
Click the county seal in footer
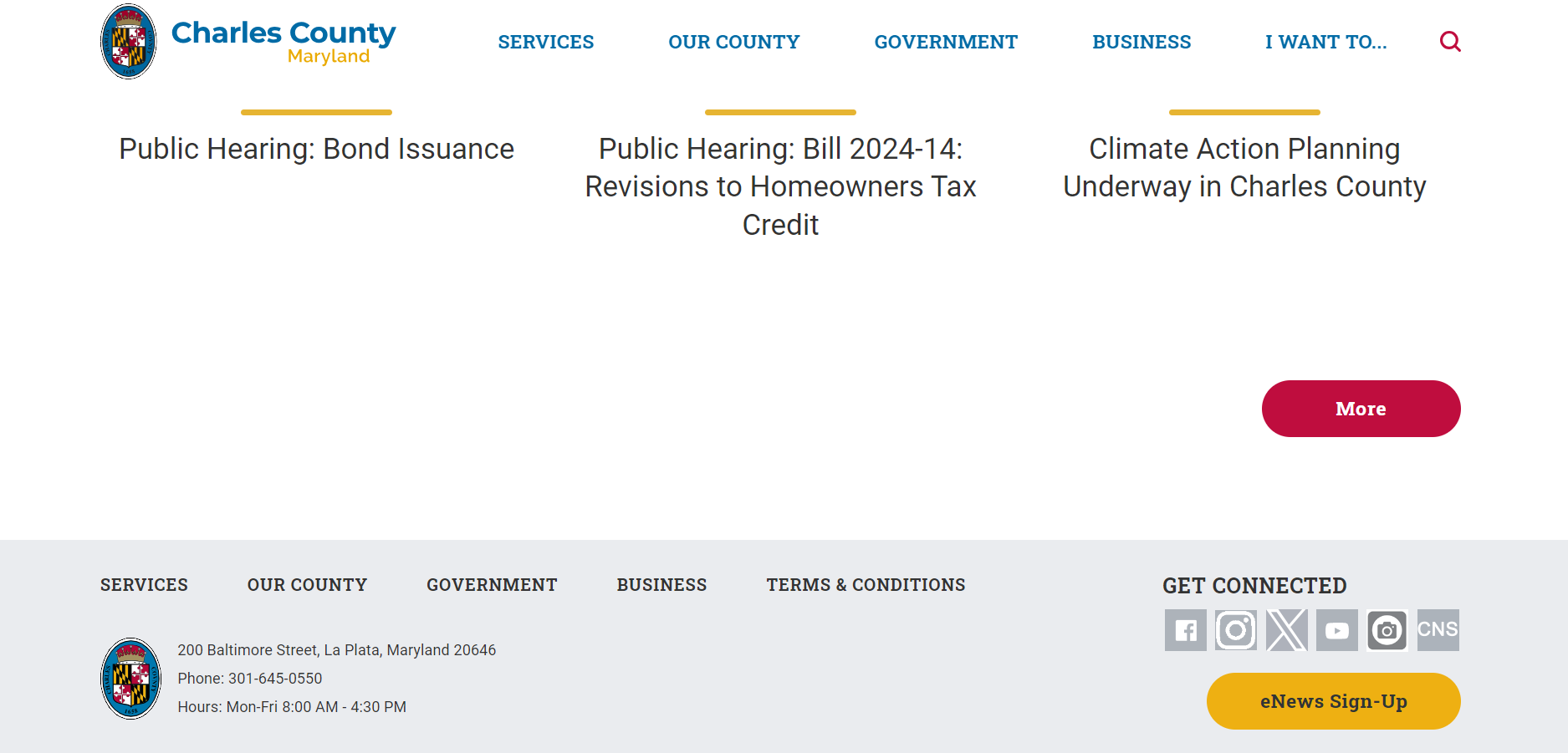coord(130,678)
